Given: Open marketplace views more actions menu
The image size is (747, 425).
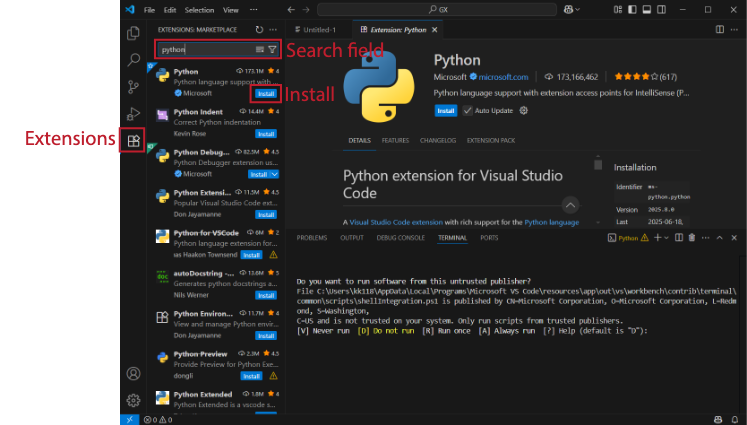Looking at the screenshot, I should click(x=273, y=30).
